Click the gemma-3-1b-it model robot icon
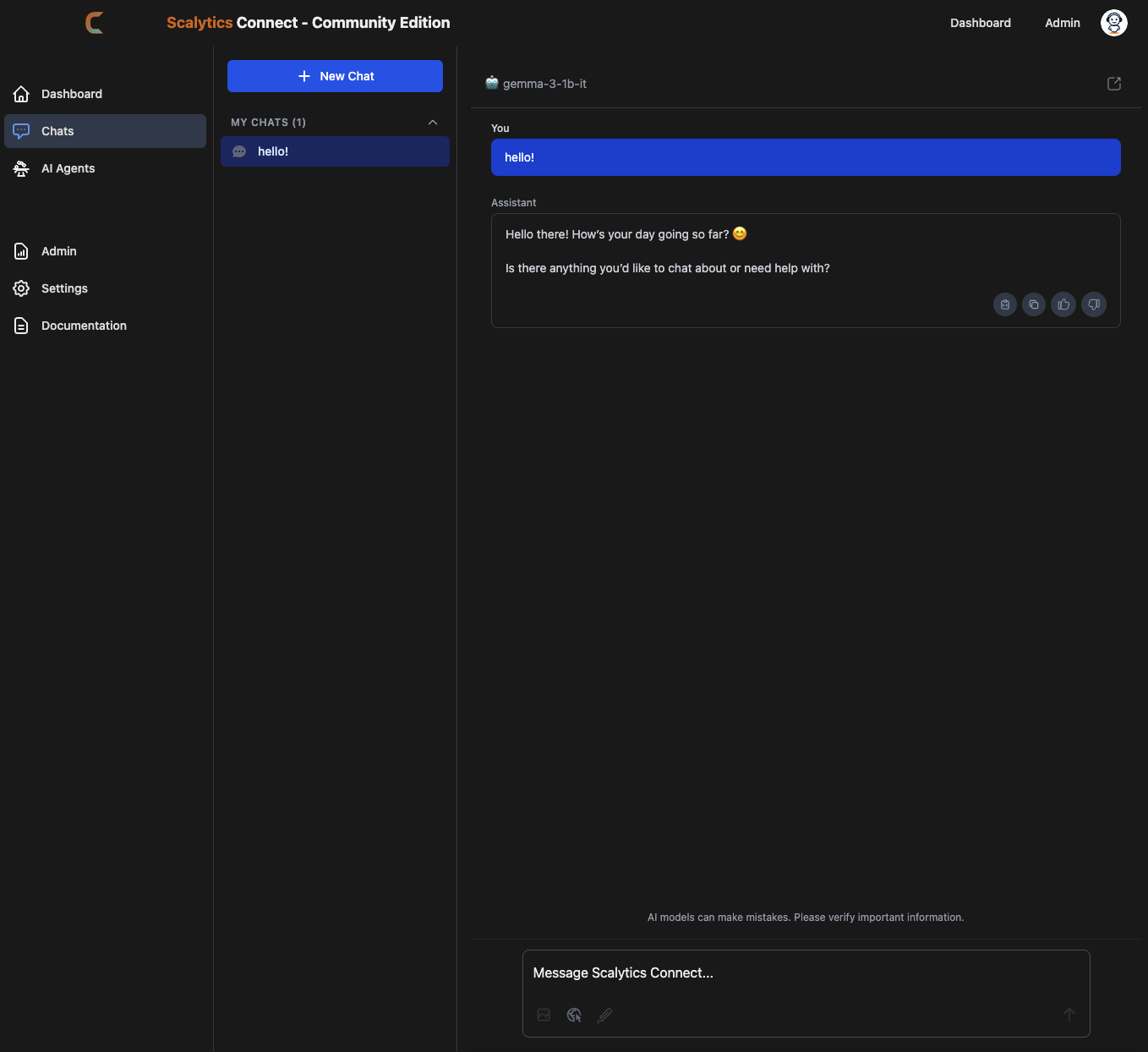 [x=492, y=83]
